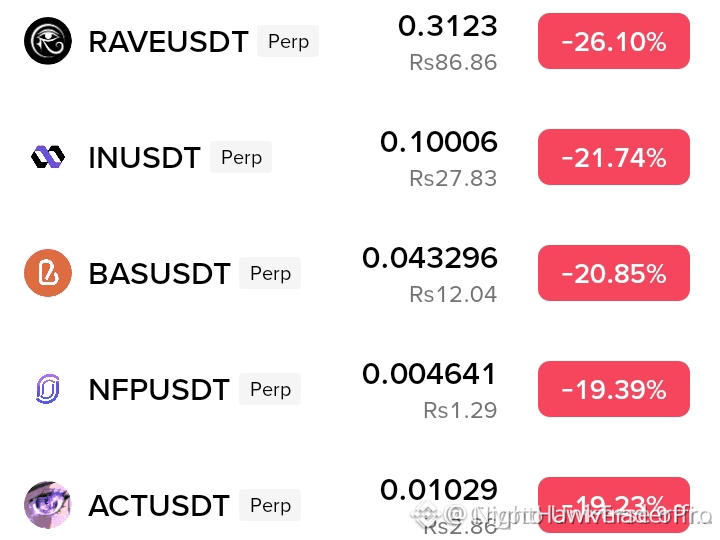
Task: Tap the -21.74% change badge
Action: coord(613,157)
